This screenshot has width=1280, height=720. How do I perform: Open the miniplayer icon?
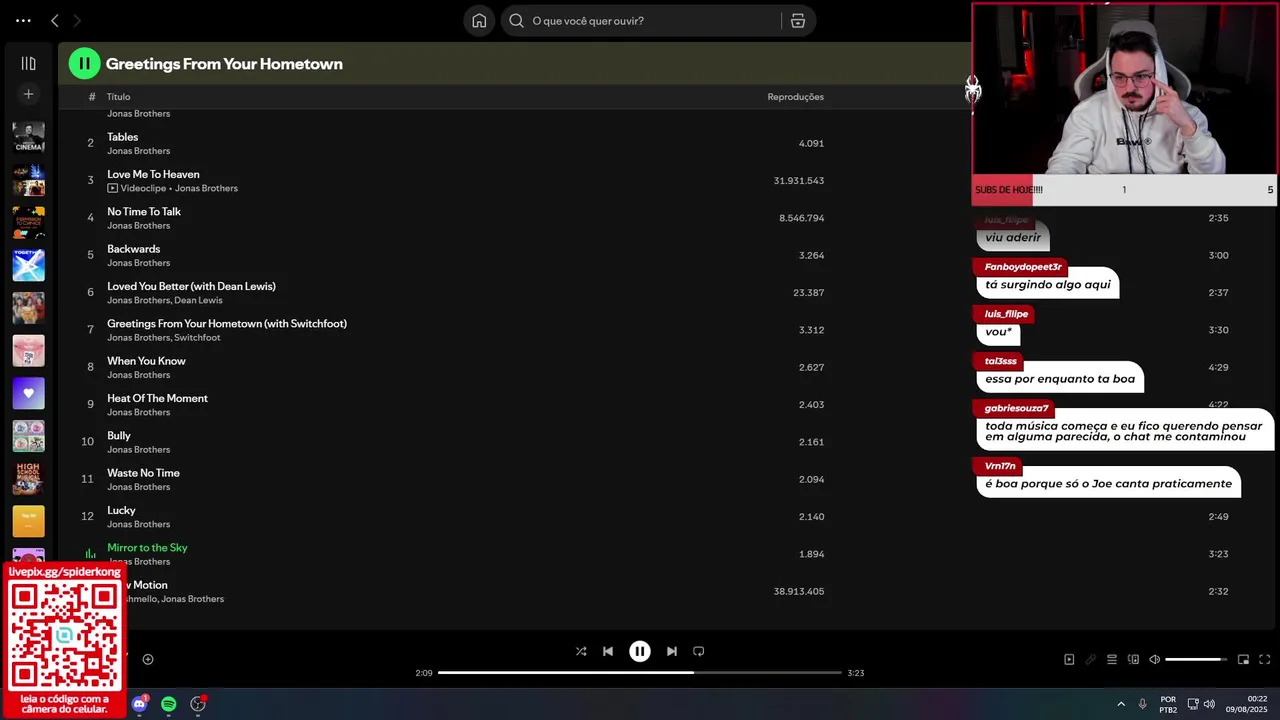pyautogui.click(x=1243, y=659)
